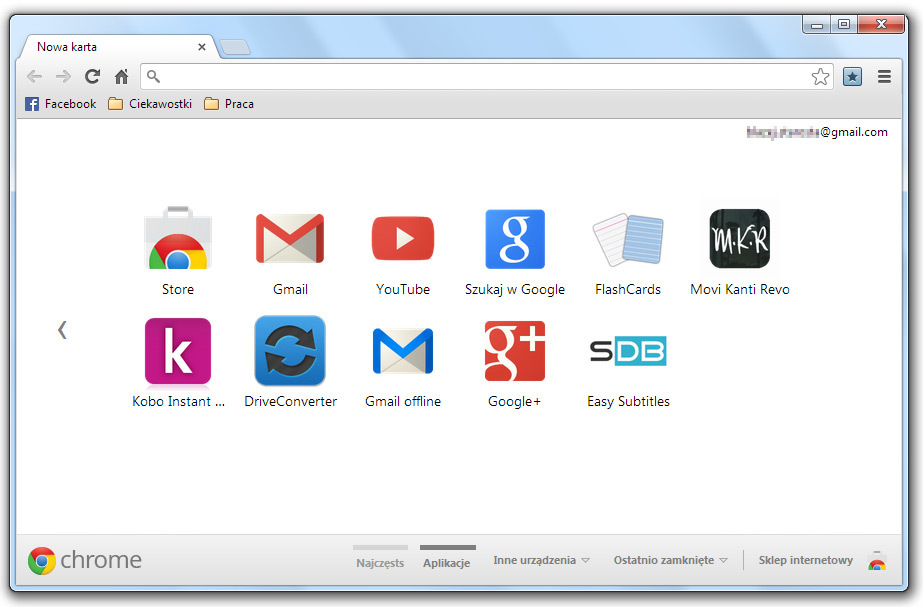This screenshot has width=923, height=607.
Task: Maximize the Chrome window
Action: pos(844,24)
